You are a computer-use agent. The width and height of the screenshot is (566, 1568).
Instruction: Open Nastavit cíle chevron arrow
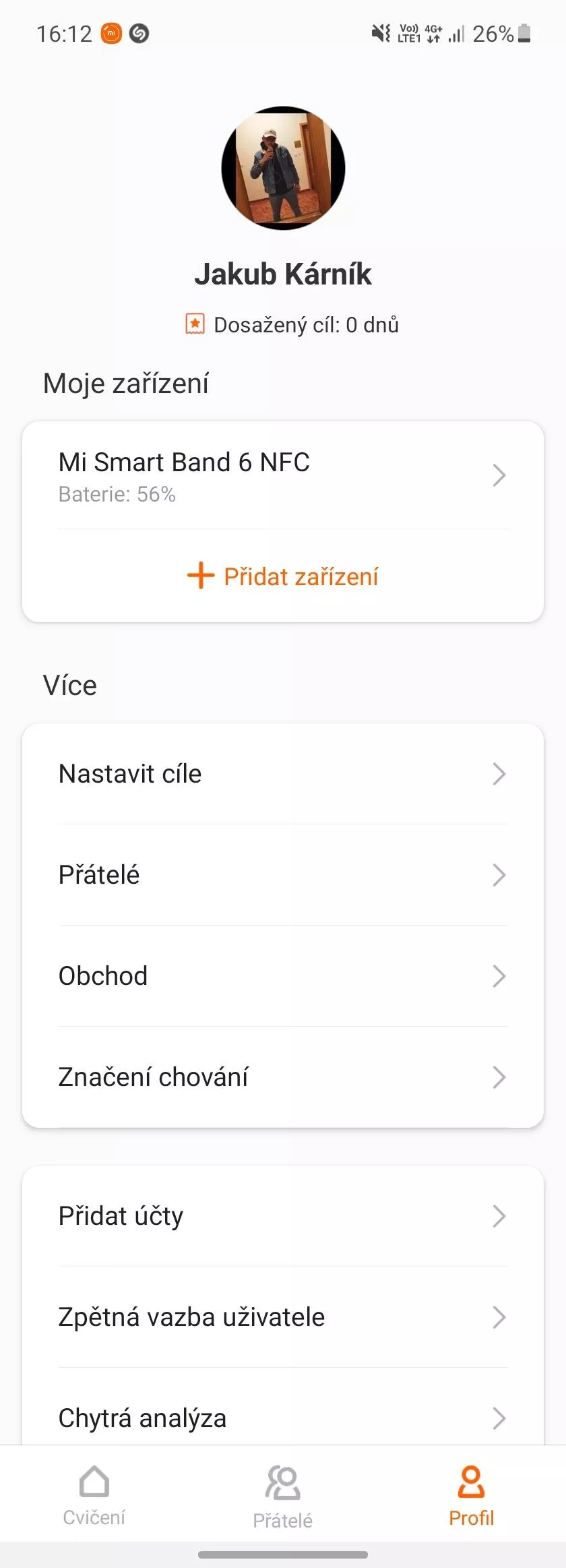(x=499, y=774)
